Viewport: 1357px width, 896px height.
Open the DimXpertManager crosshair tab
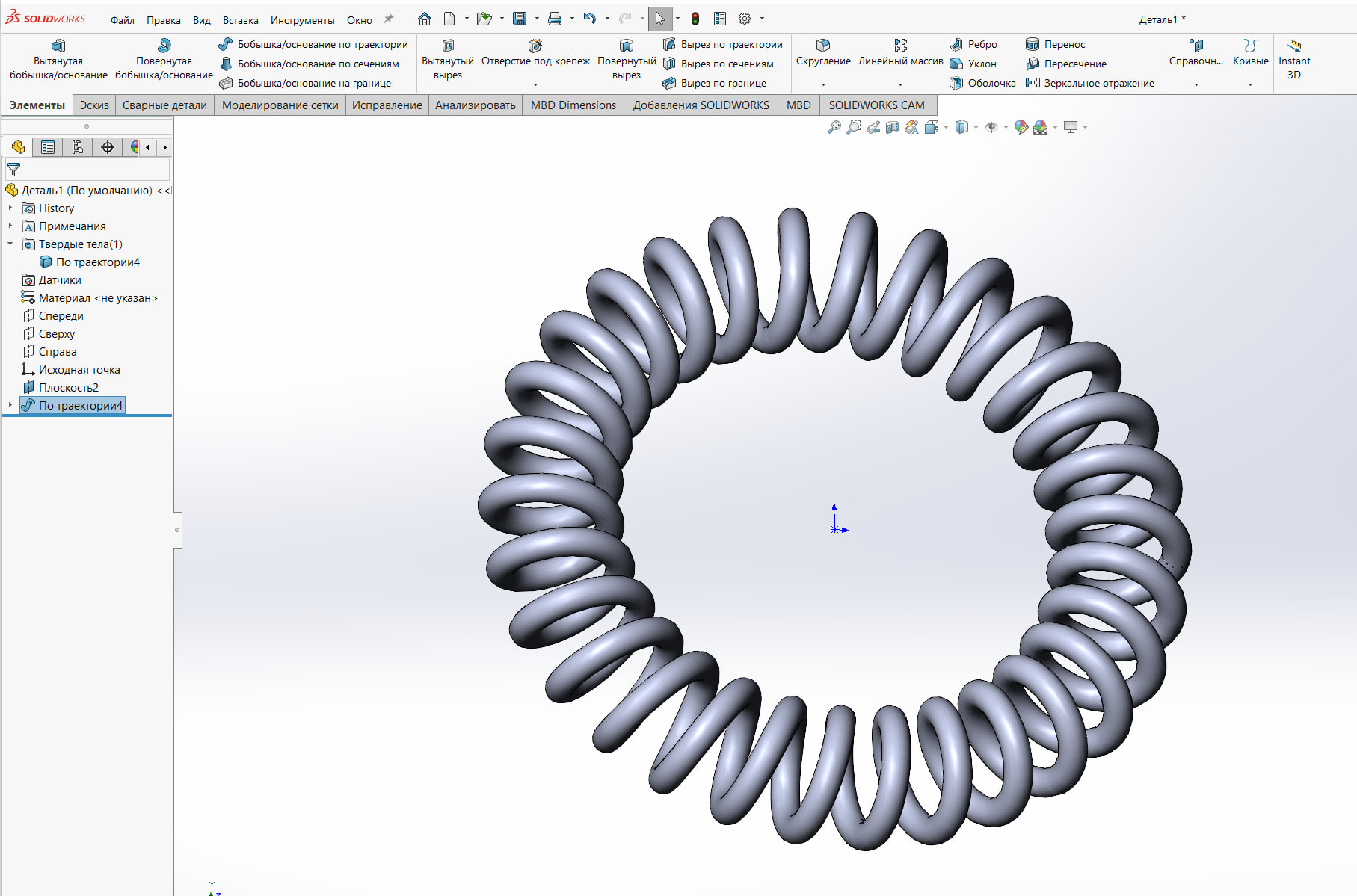click(x=108, y=147)
